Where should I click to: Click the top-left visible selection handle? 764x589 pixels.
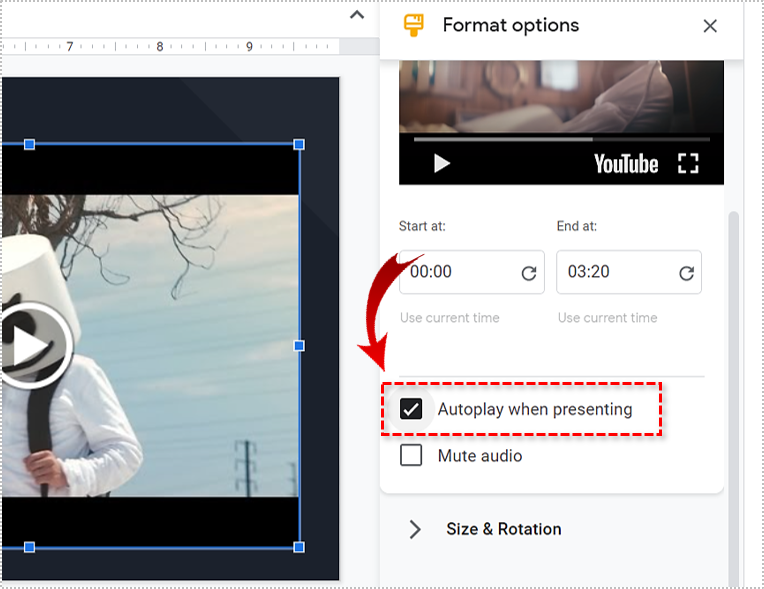29,144
